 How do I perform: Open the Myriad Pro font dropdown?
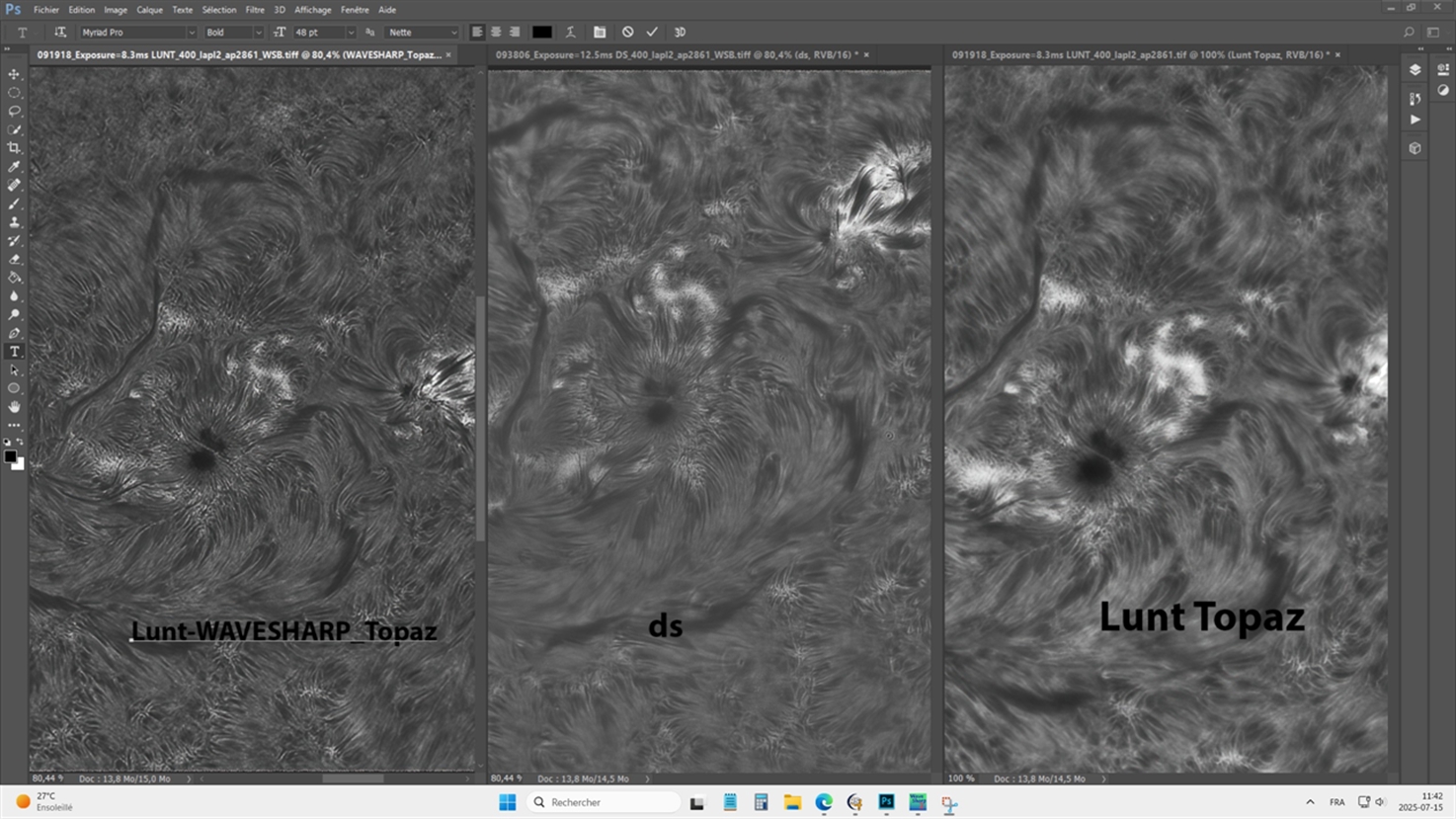coord(191,33)
